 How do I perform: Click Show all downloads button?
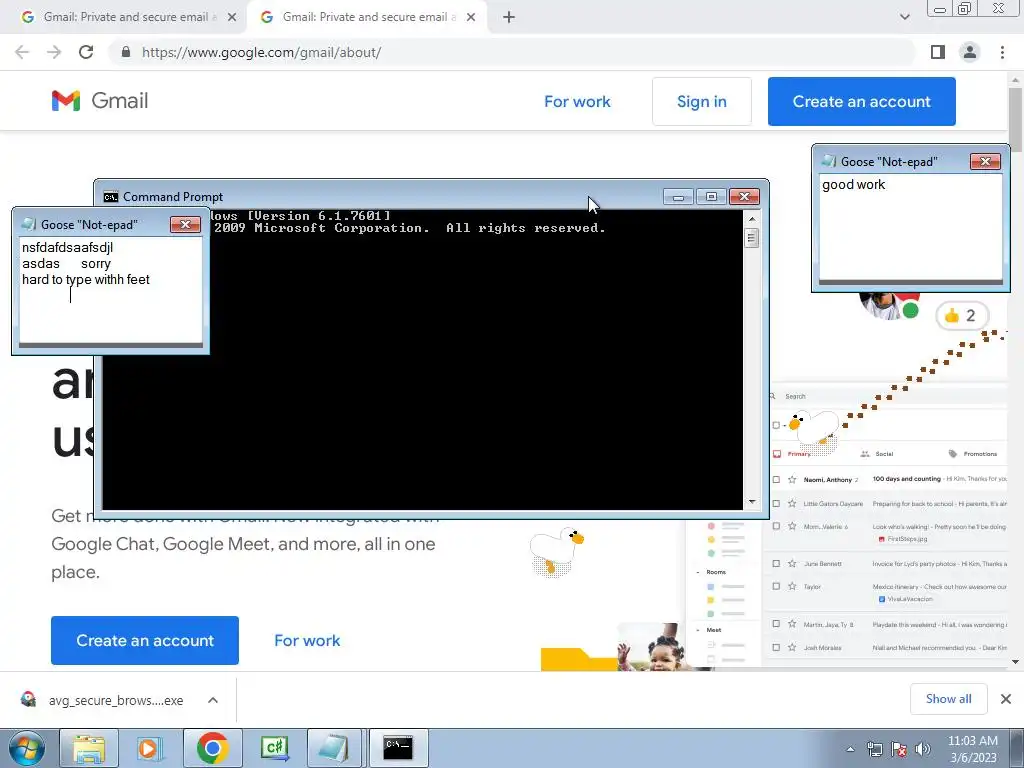pos(948,699)
